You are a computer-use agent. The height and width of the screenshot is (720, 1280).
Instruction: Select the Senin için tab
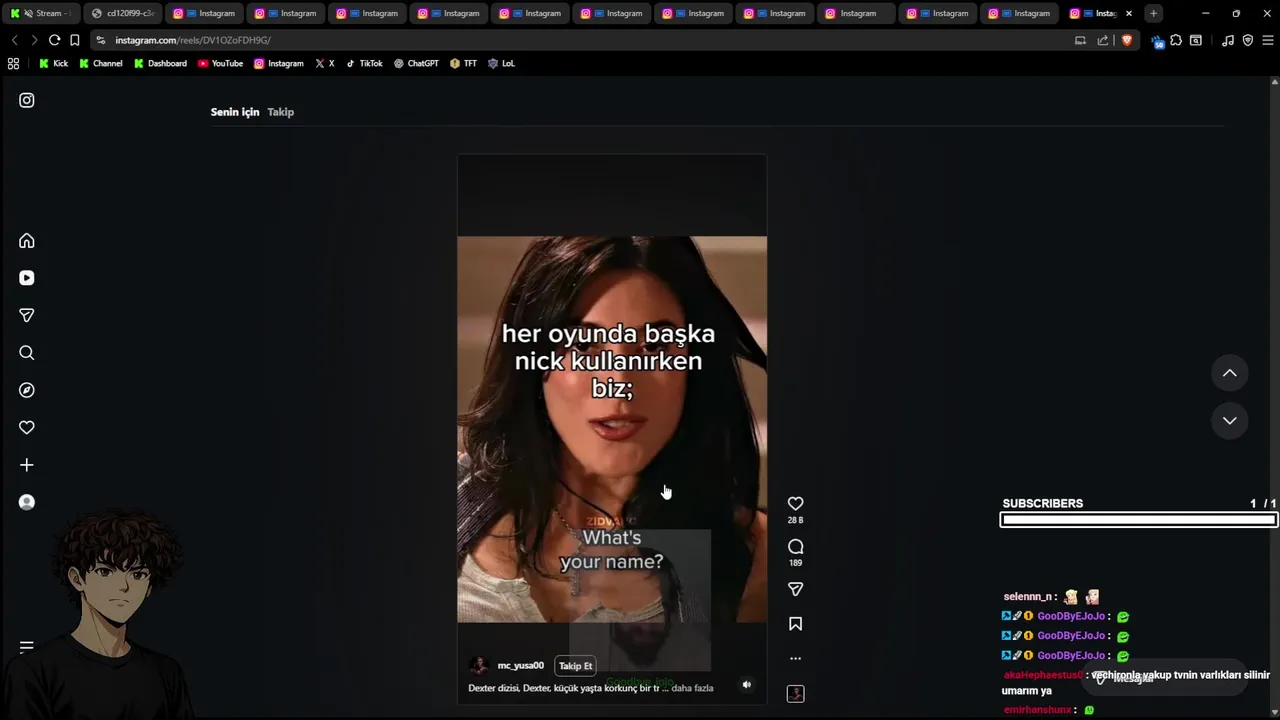pos(235,112)
